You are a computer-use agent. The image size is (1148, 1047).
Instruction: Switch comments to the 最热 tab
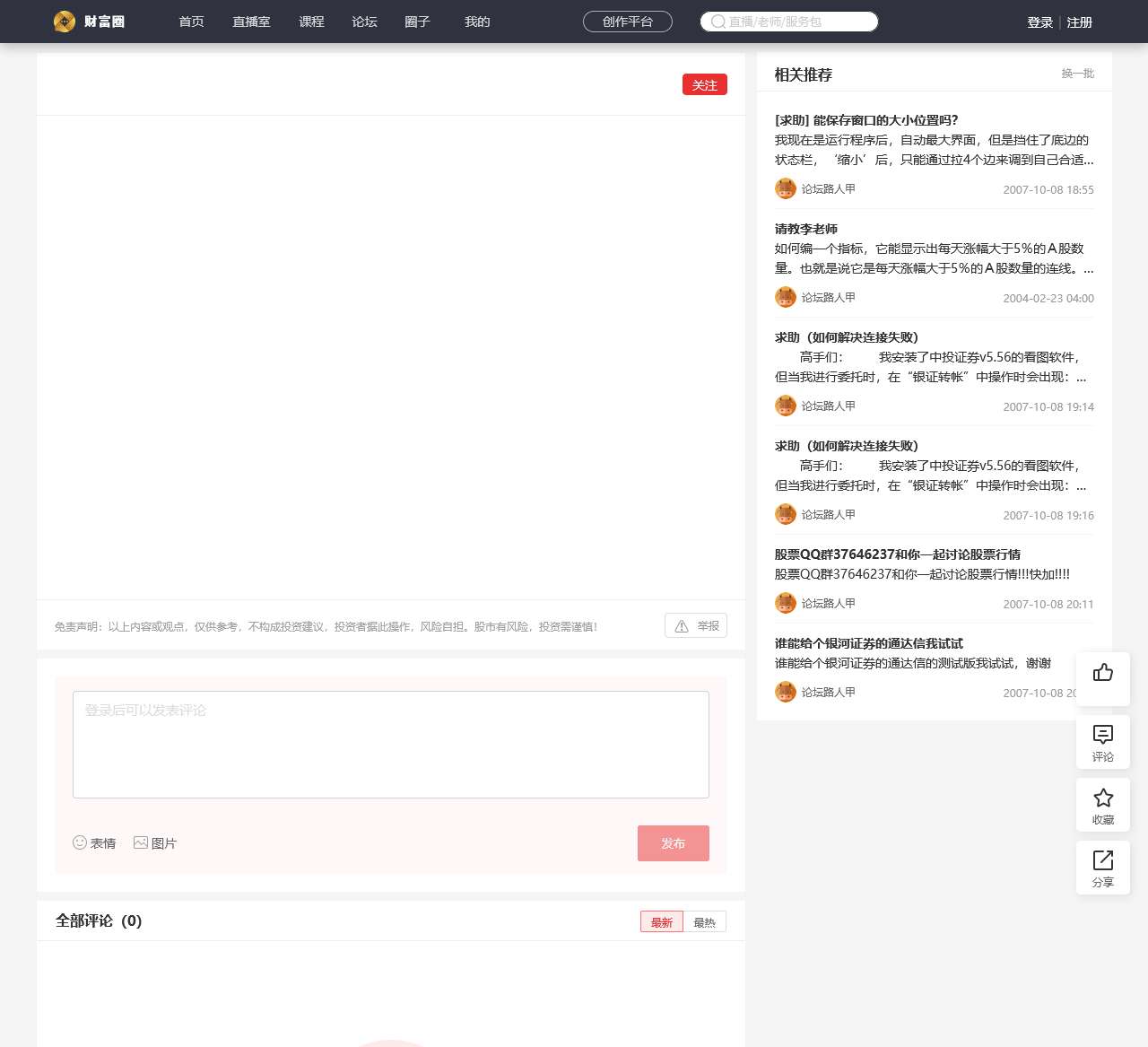pos(705,922)
